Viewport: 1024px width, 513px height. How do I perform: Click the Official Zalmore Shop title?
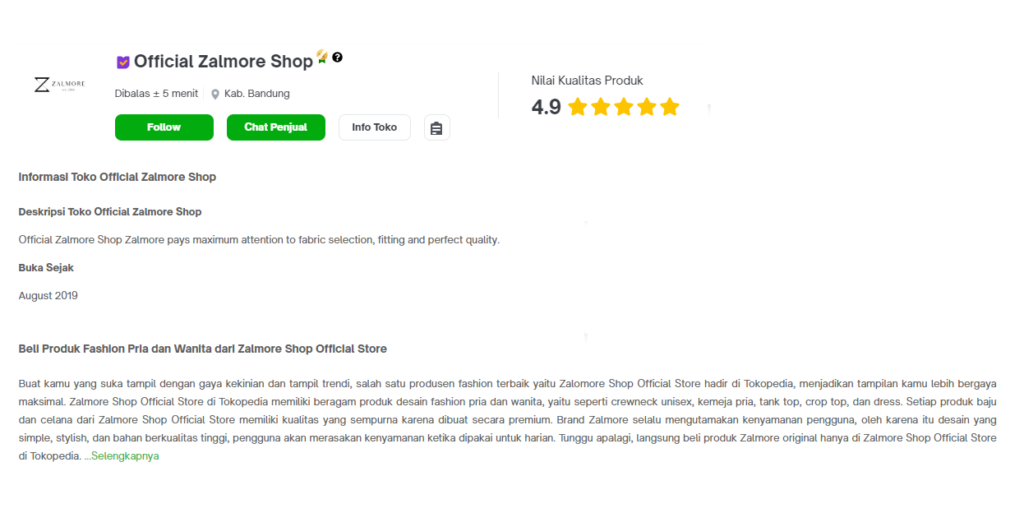point(223,61)
